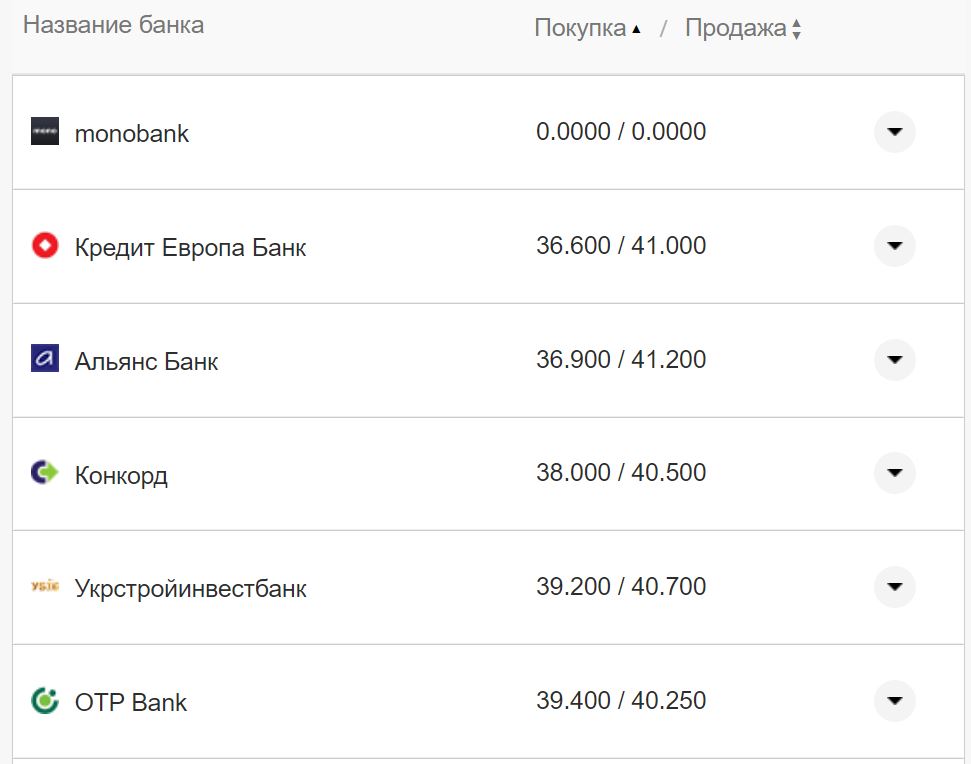Click the ascending arrow beside Покупка
The height and width of the screenshot is (764, 971).
[635, 28]
